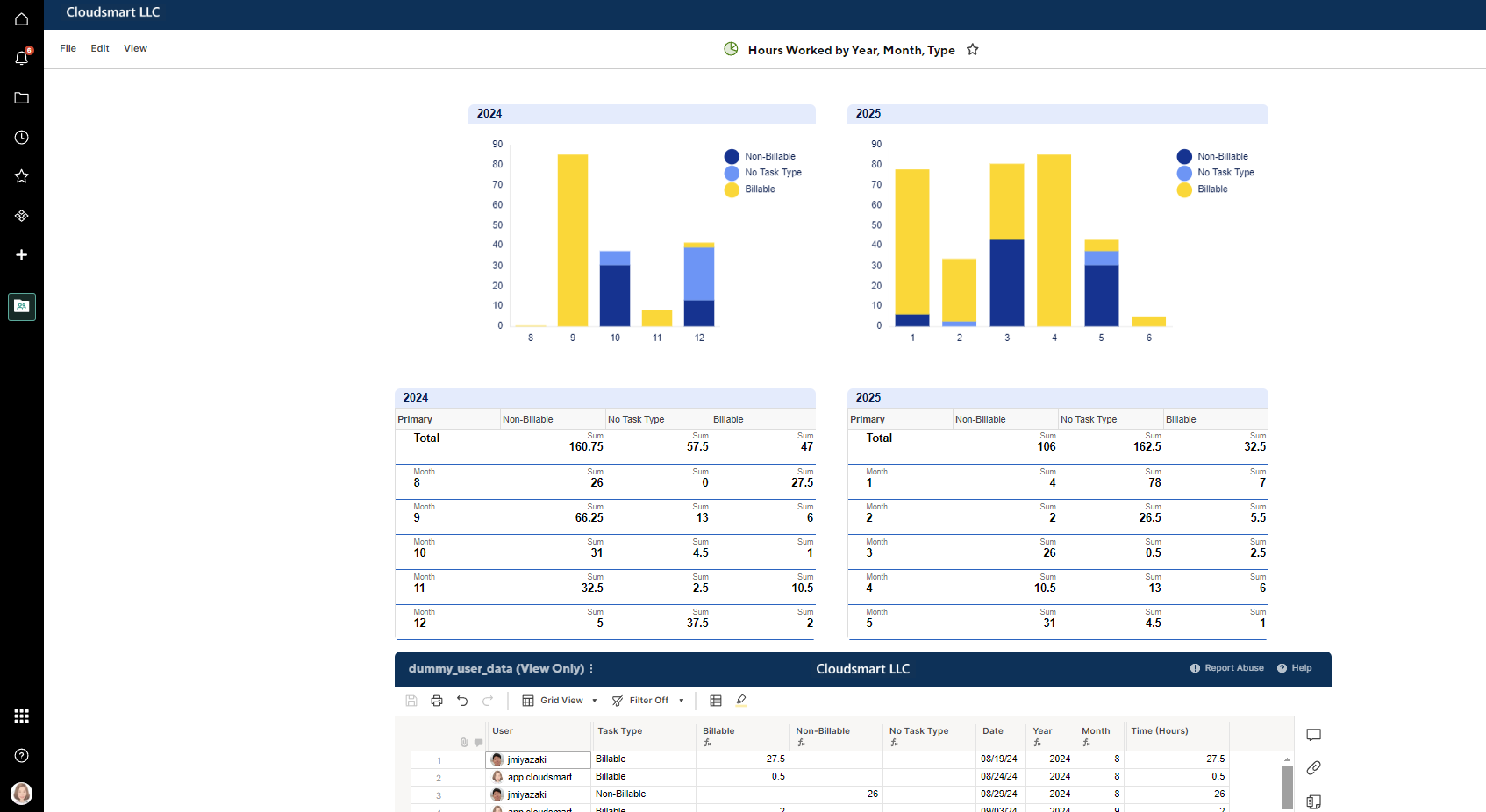1486x812 pixels.
Task: Click the Undo icon in sheet toolbar
Action: click(462, 701)
